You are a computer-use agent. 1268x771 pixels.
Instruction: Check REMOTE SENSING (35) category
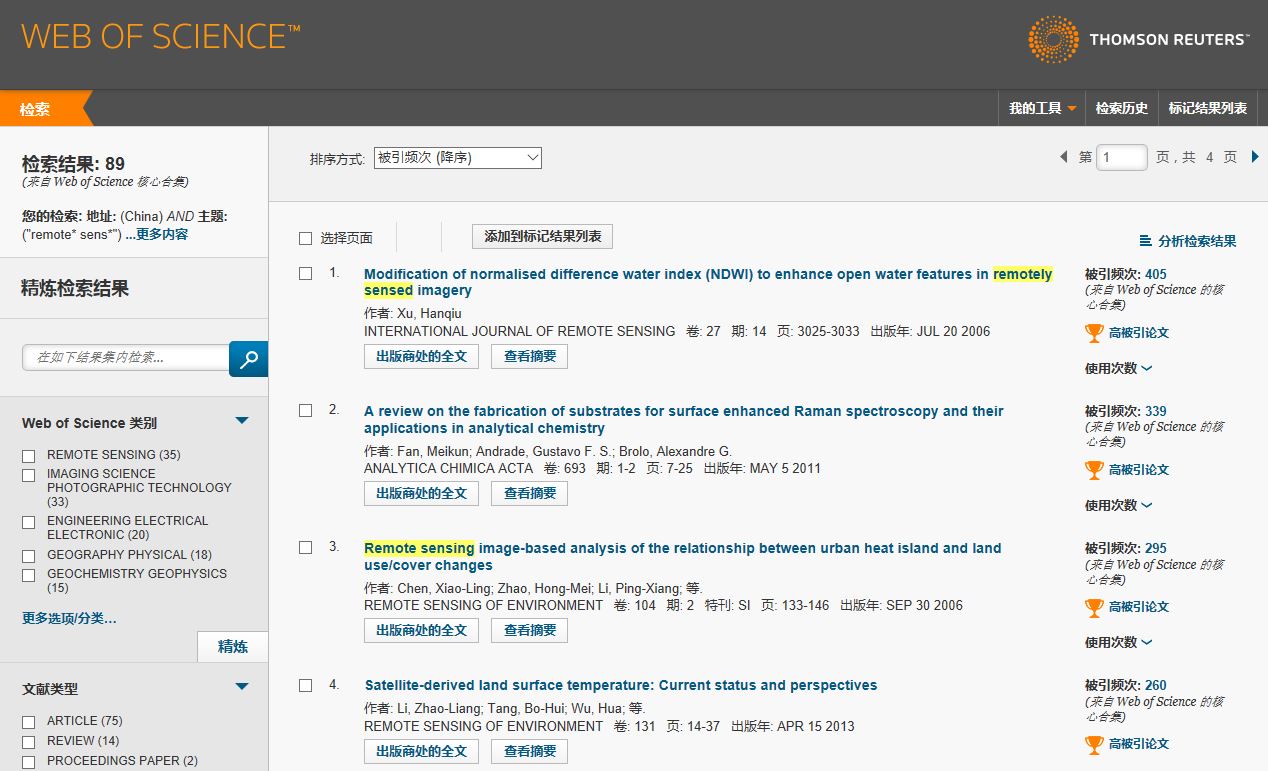coord(29,456)
